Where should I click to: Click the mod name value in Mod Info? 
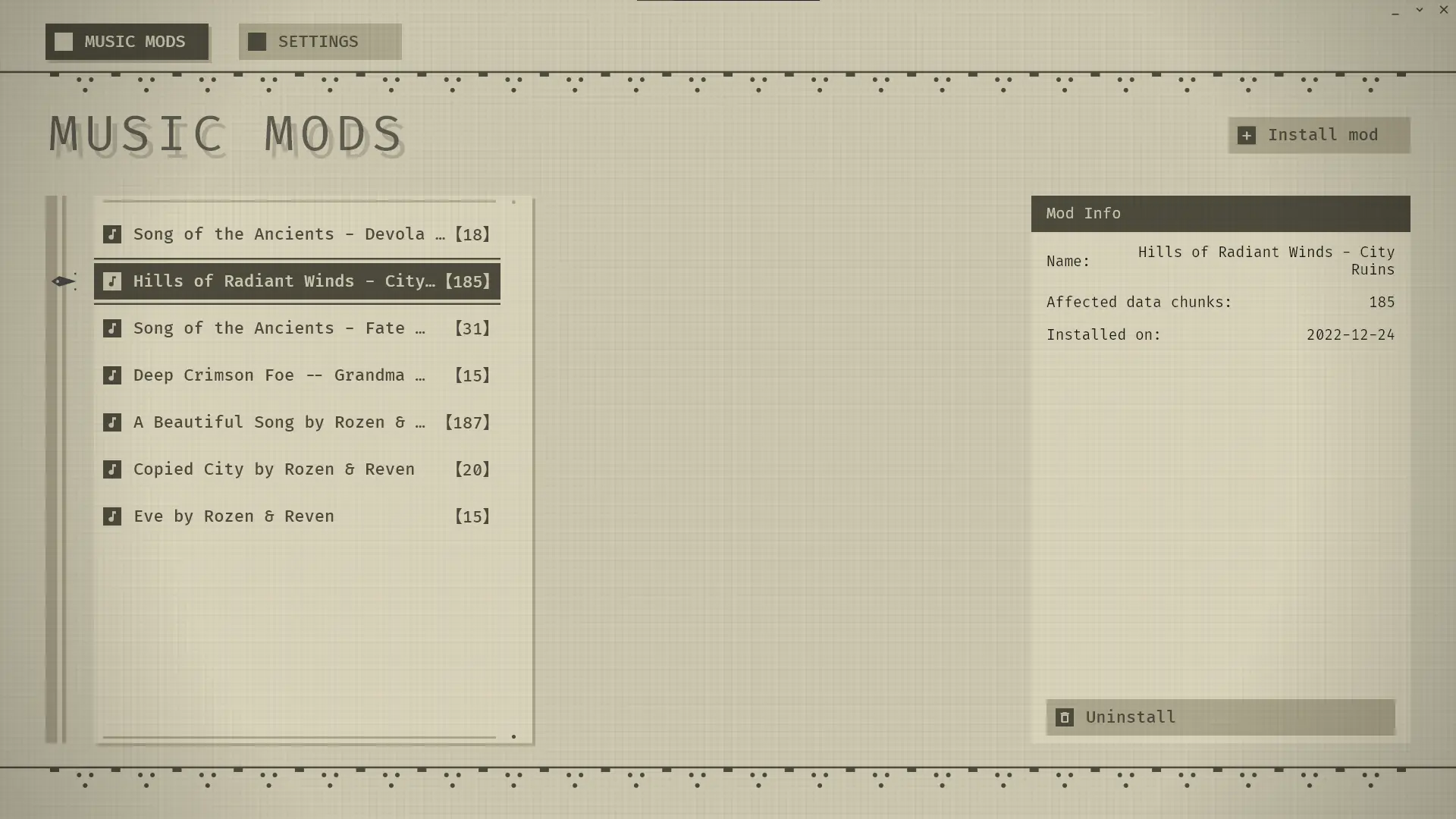(x=1266, y=261)
